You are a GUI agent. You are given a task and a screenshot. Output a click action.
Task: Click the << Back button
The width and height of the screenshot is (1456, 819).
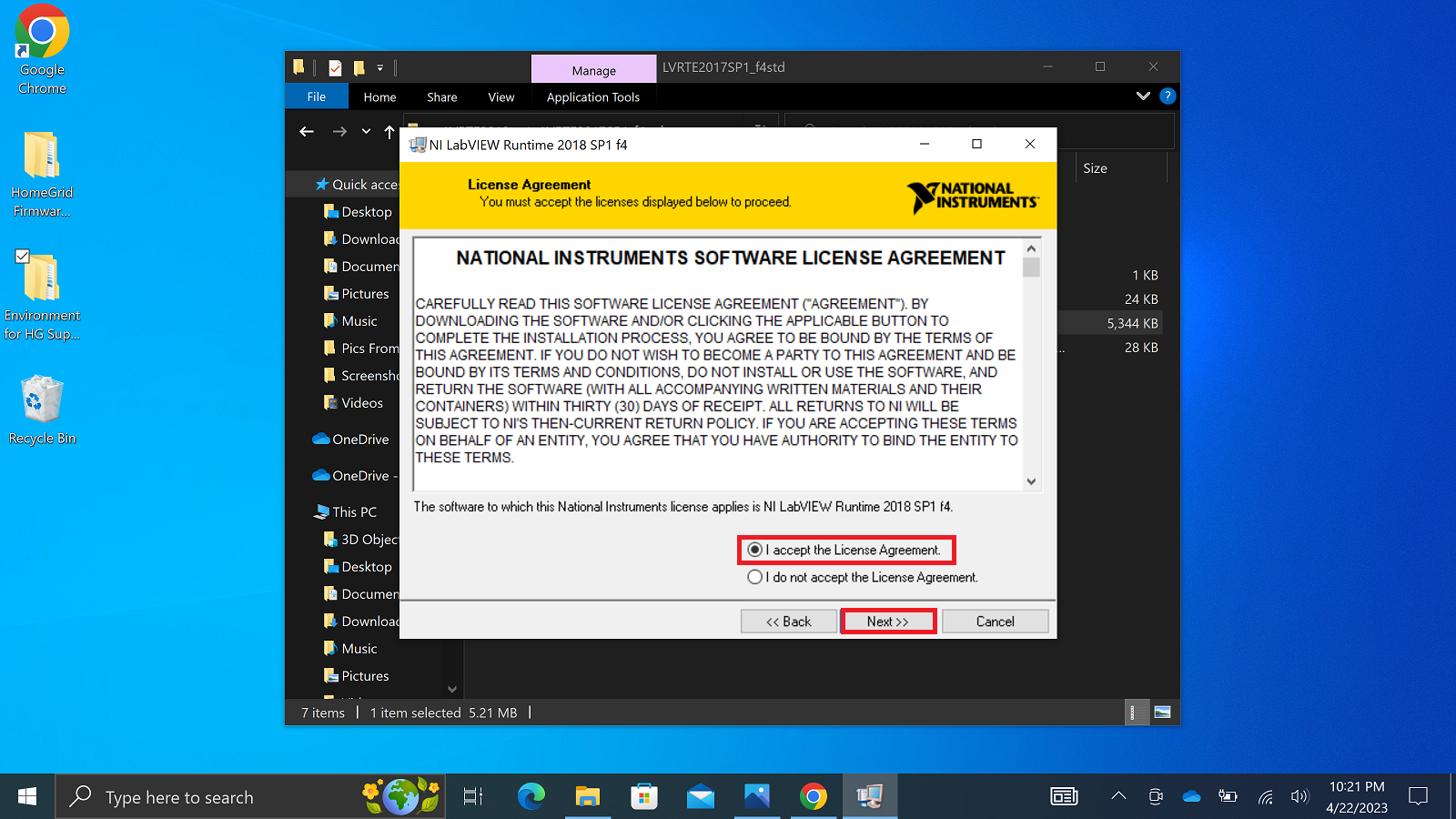(788, 622)
